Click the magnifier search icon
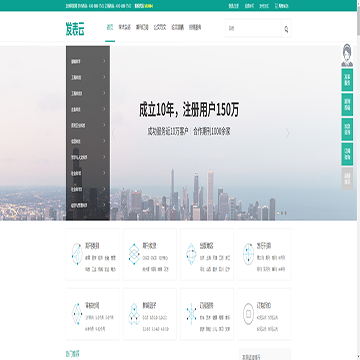The image size is (360, 360). tap(286, 29)
